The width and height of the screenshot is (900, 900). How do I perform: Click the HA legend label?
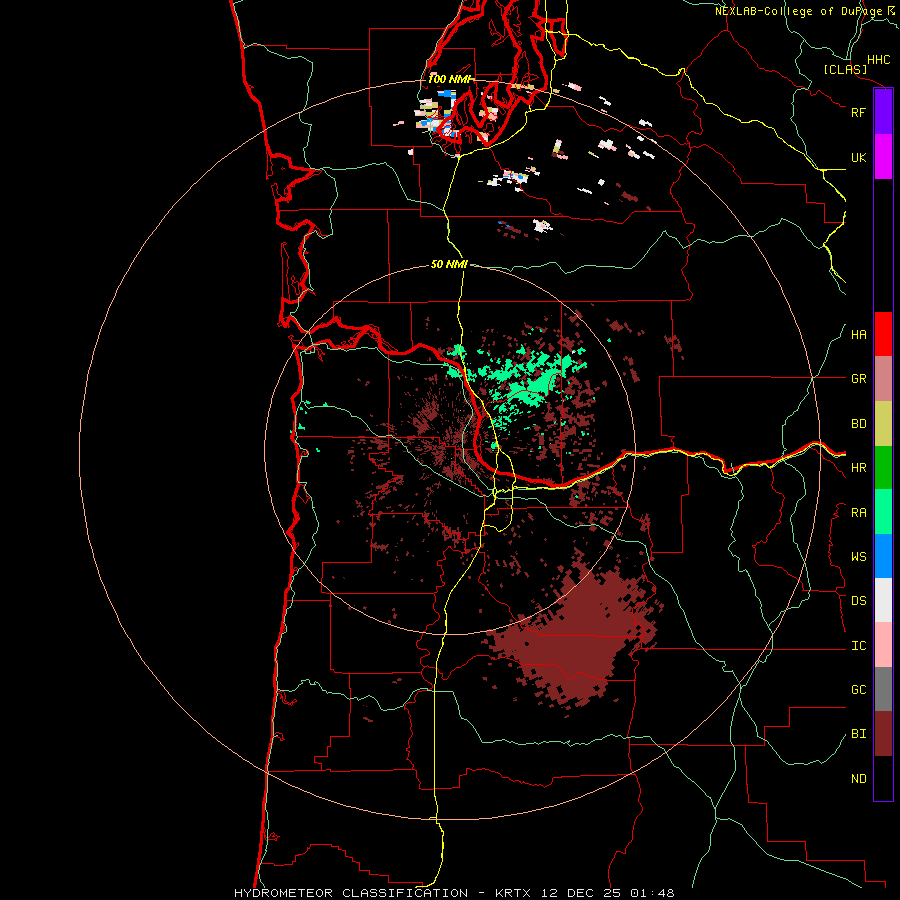pos(858,335)
